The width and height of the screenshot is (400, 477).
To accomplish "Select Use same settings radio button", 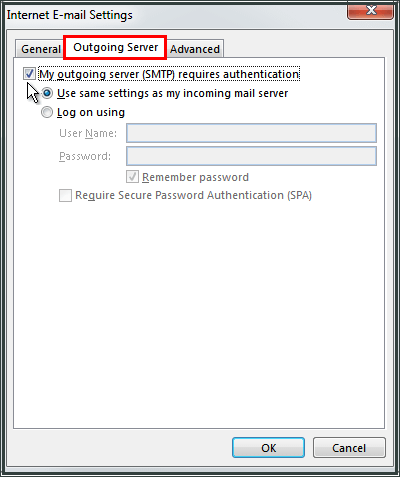I will (x=47, y=93).
